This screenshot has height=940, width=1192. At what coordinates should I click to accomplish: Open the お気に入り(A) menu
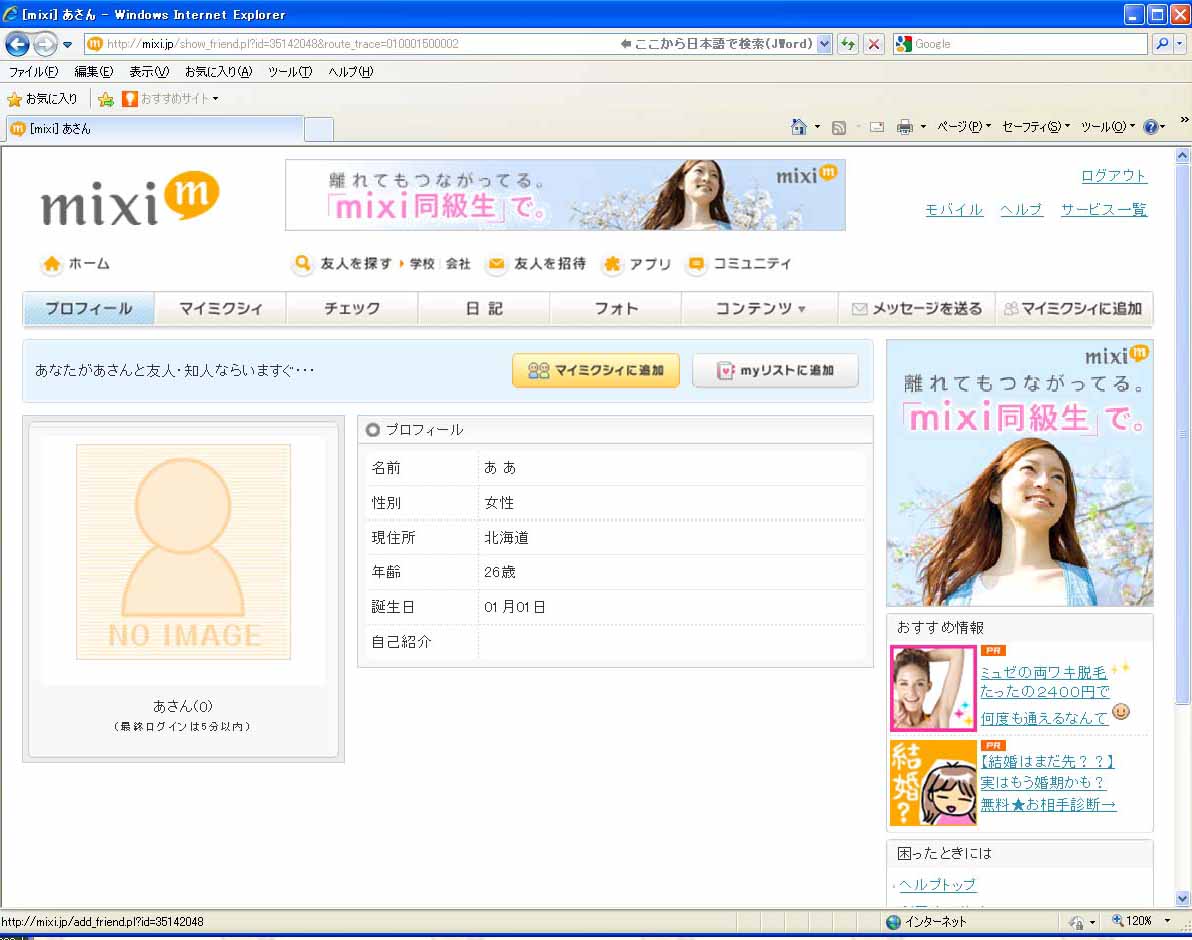(218, 71)
